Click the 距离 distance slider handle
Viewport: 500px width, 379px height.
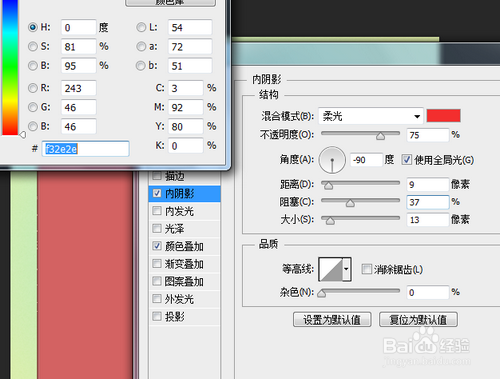329,185
